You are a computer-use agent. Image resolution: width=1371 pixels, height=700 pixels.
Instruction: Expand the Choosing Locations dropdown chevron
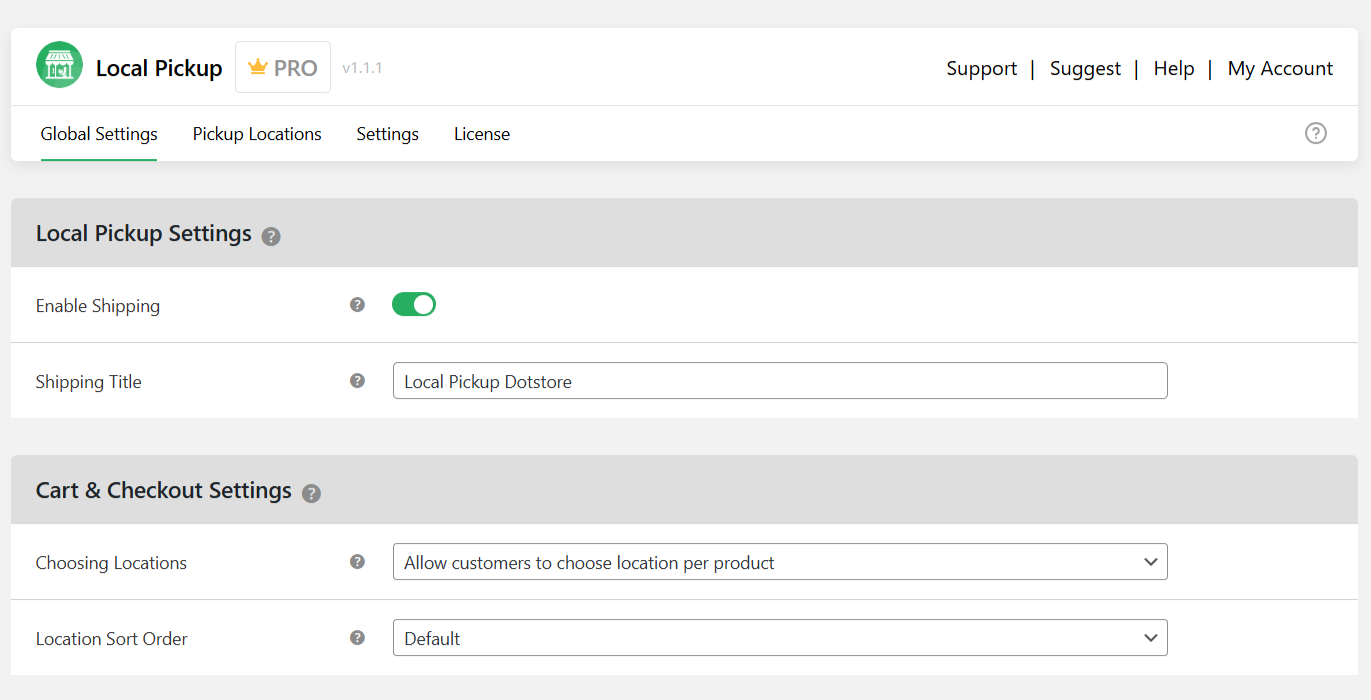click(x=1149, y=561)
